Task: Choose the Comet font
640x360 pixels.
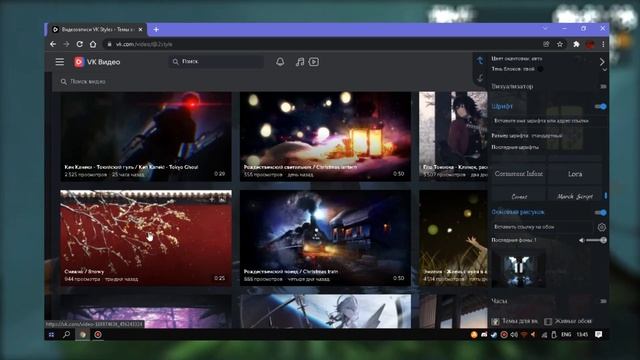Action: tap(518, 195)
